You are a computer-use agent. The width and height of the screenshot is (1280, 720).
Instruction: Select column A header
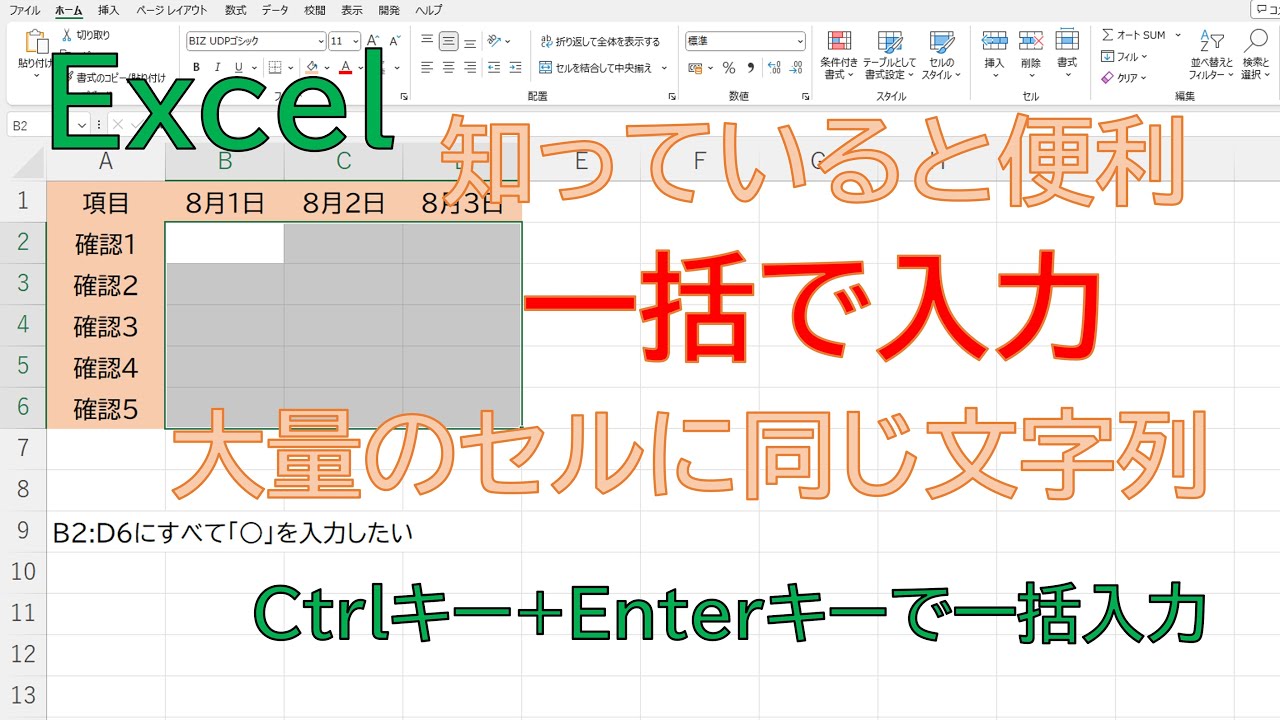pos(106,161)
